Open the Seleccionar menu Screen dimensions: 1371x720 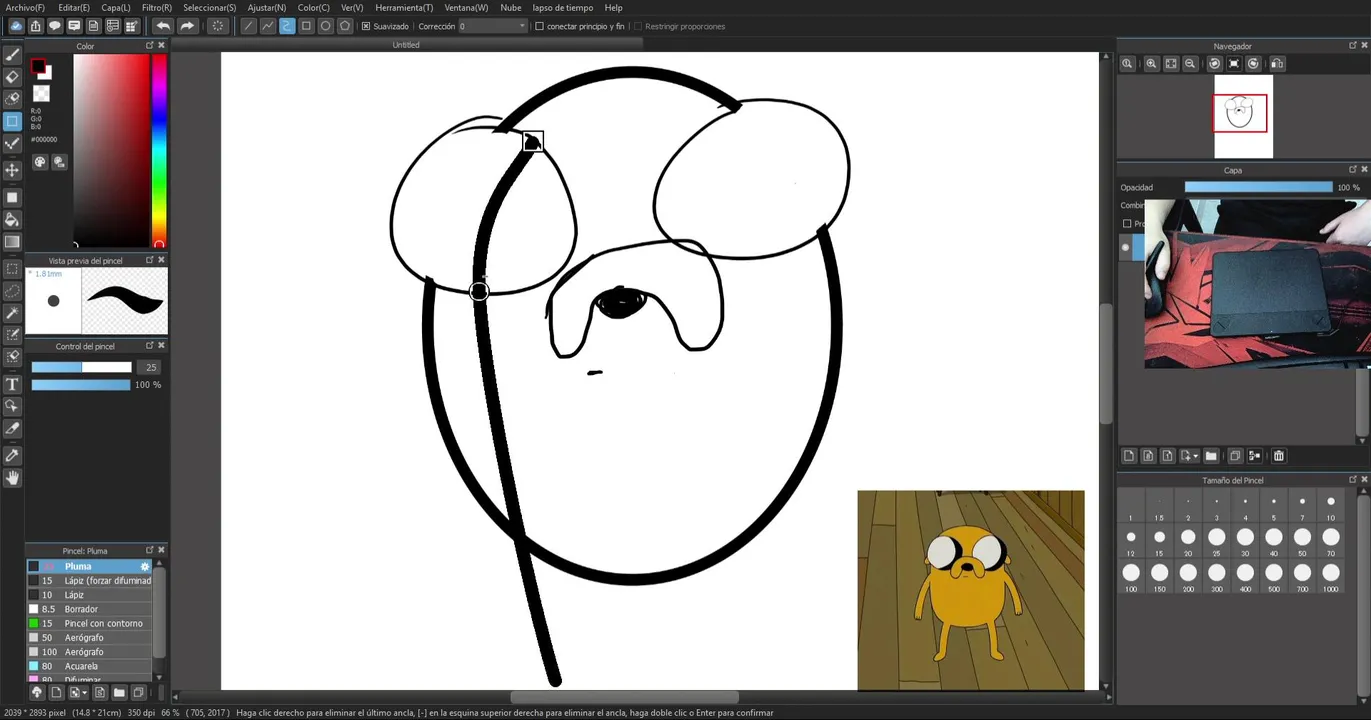point(209,8)
